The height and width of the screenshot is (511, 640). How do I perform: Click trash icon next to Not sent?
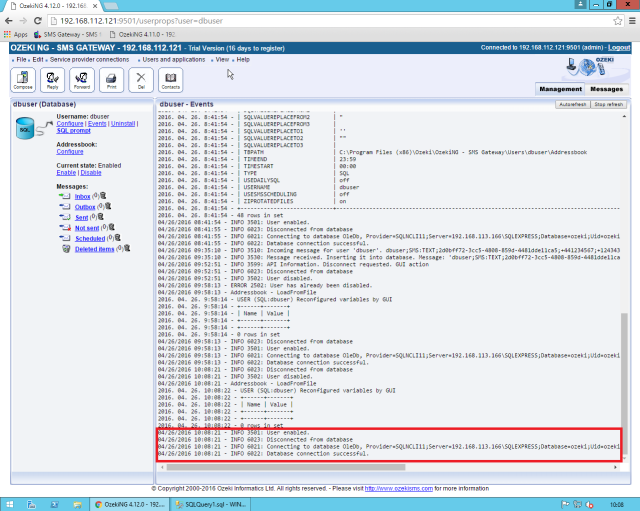pyautogui.click(x=111, y=227)
